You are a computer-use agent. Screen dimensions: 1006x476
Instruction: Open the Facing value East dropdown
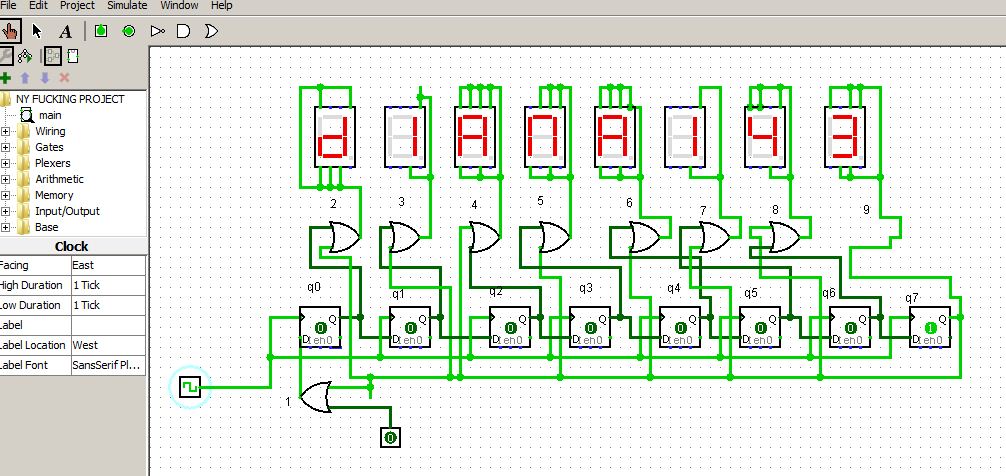(x=108, y=265)
